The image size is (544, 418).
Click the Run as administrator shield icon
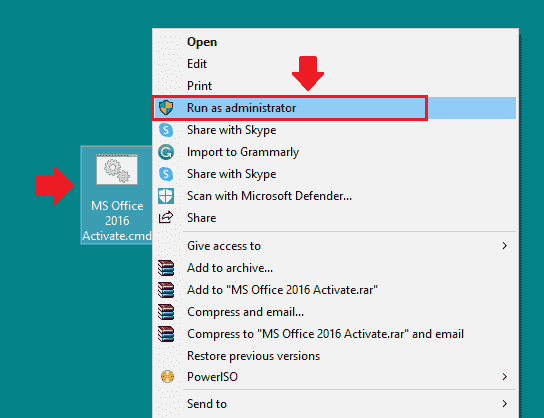tap(166, 108)
